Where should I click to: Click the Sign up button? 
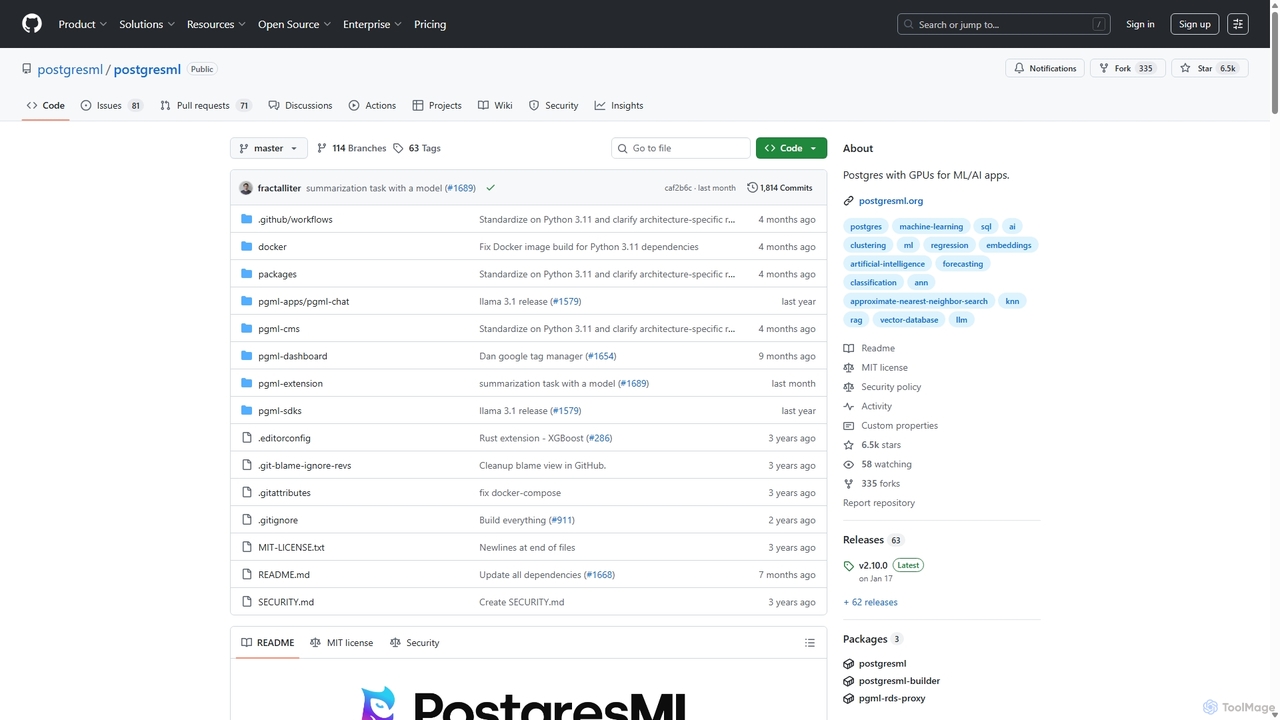(x=1195, y=24)
